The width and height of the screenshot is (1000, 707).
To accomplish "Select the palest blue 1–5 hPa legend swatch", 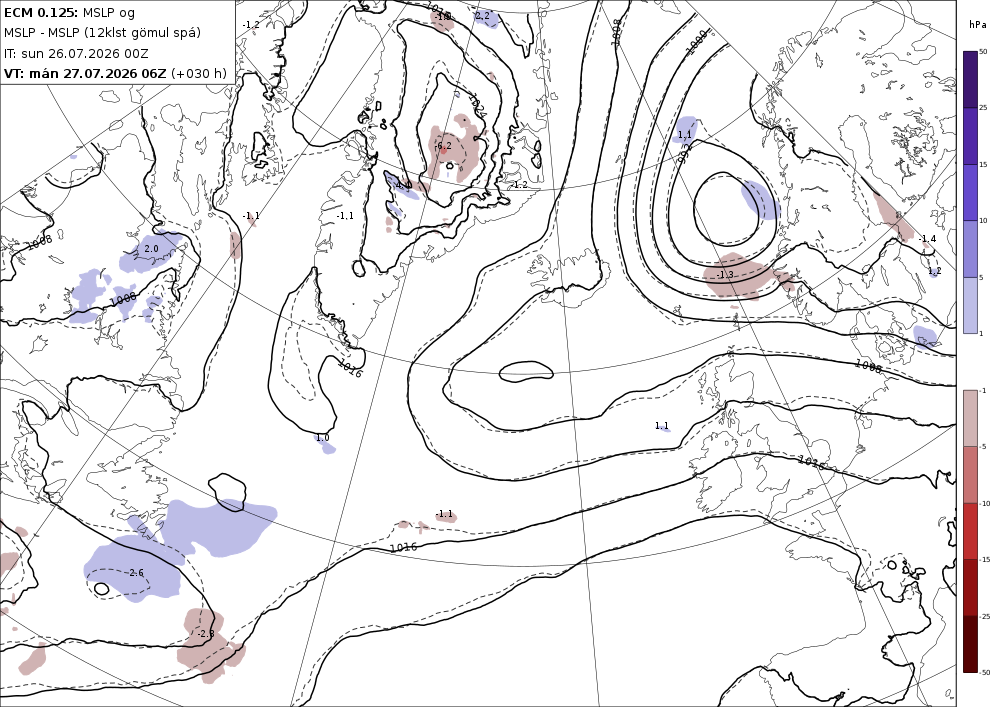I will [970, 305].
